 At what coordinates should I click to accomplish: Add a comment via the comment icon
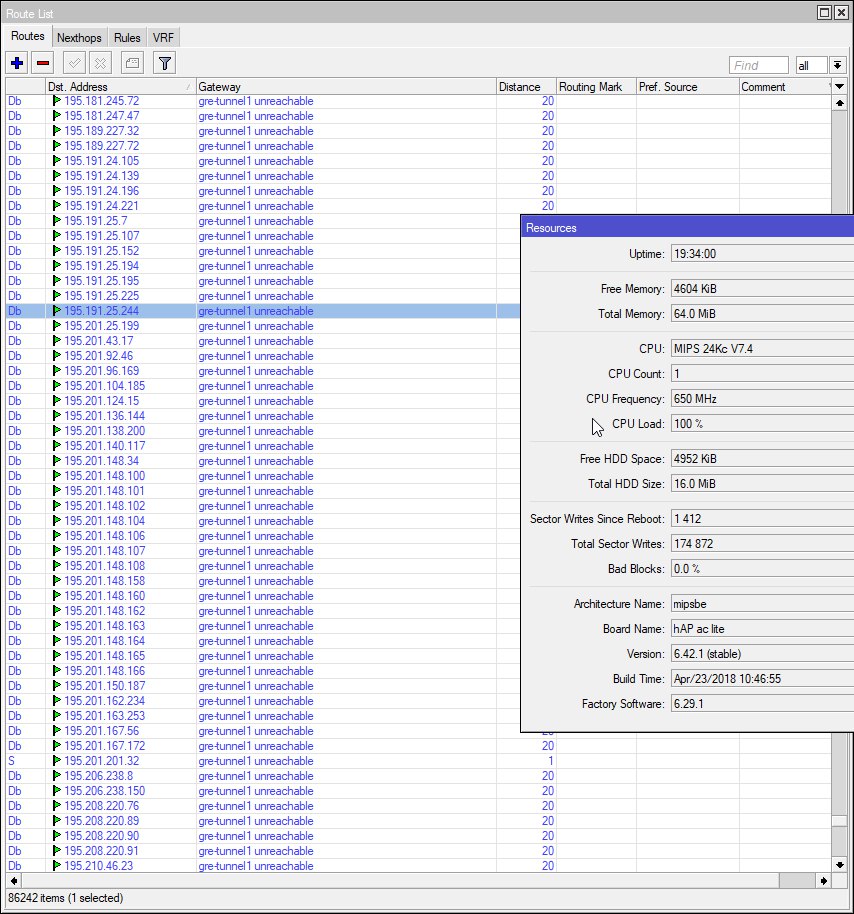pos(132,63)
